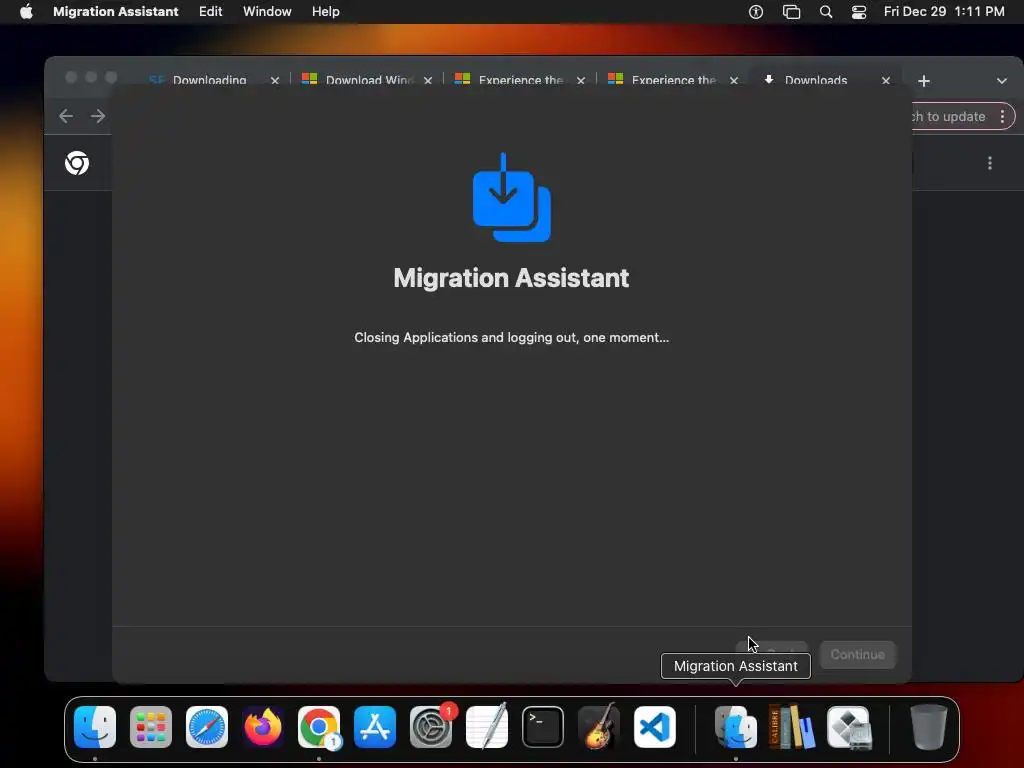Click the Migration Assistant heading text
Screen dimensions: 1024x768
coord(511,278)
